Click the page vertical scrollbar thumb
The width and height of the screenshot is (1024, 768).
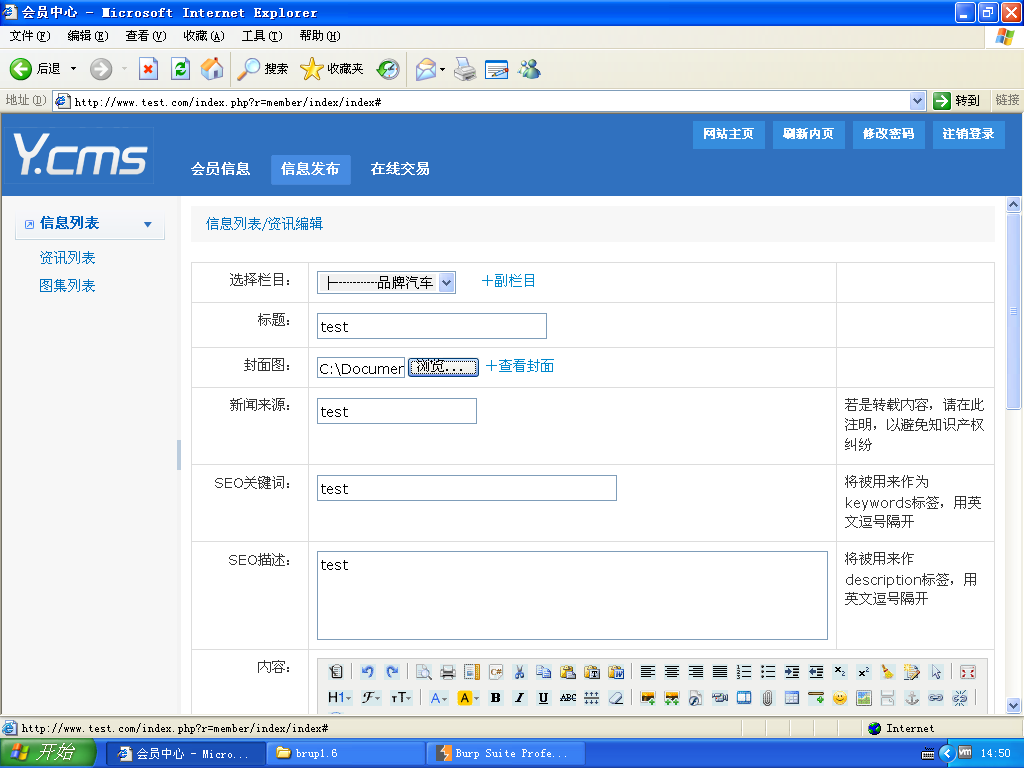click(1013, 312)
